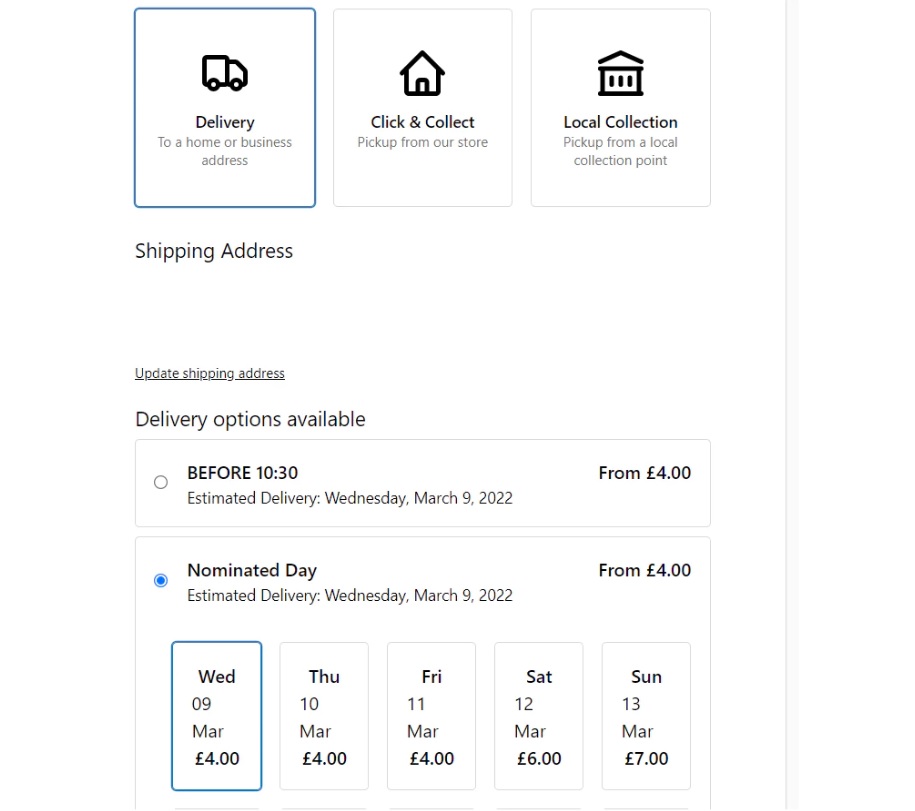Screen dimensions: 915x811
Task: Click the collection point building icon
Action: pyautogui.click(x=619, y=71)
